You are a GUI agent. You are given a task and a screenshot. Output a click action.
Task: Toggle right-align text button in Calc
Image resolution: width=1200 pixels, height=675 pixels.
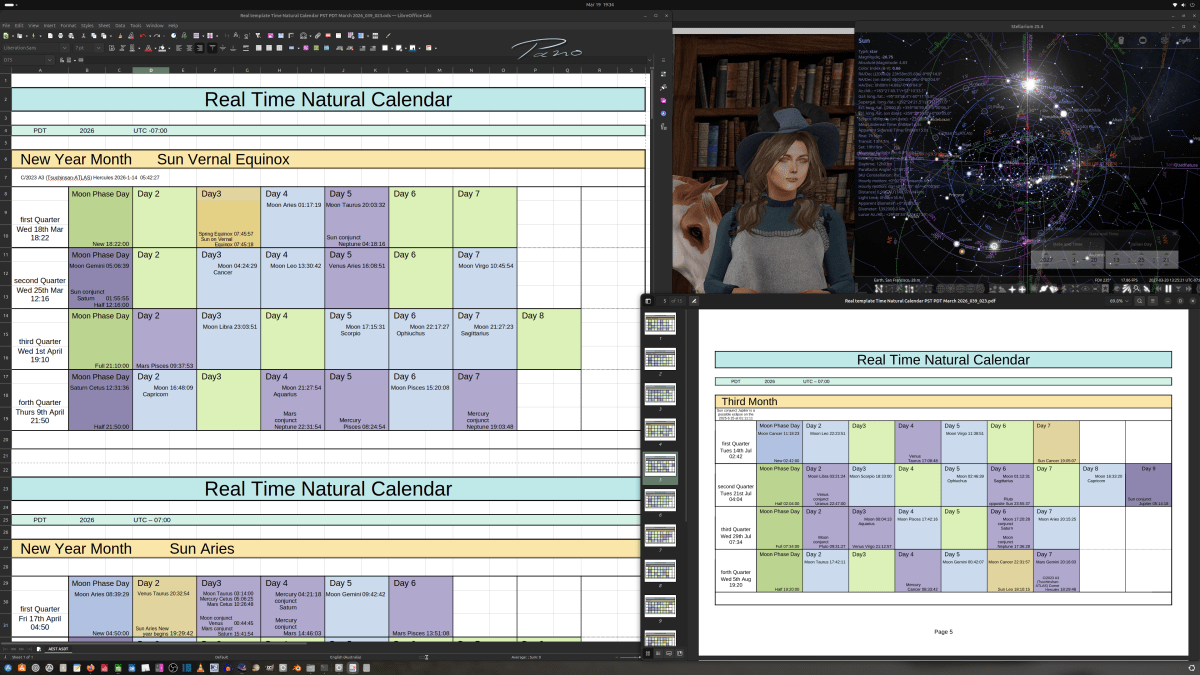[x=201, y=47]
